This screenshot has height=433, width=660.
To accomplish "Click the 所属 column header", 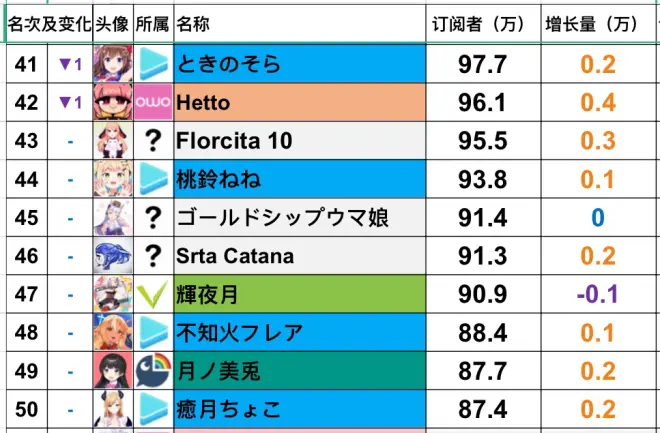I will coord(152,22).
